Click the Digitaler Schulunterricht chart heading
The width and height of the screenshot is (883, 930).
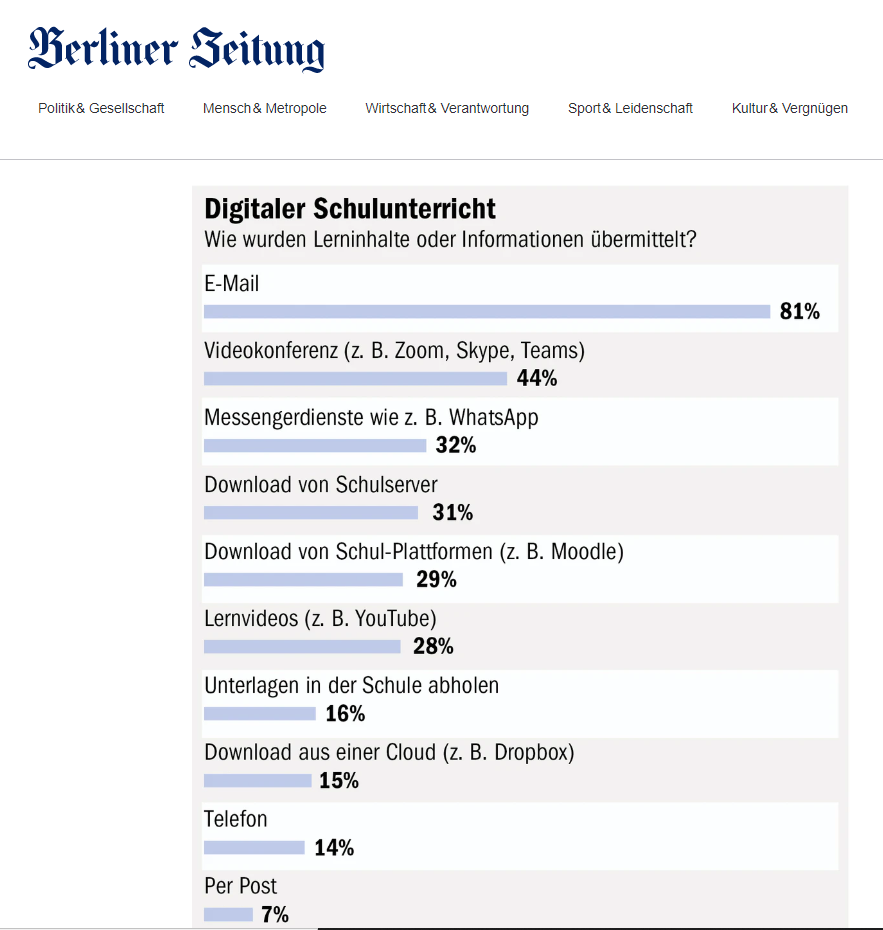tap(350, 209)
